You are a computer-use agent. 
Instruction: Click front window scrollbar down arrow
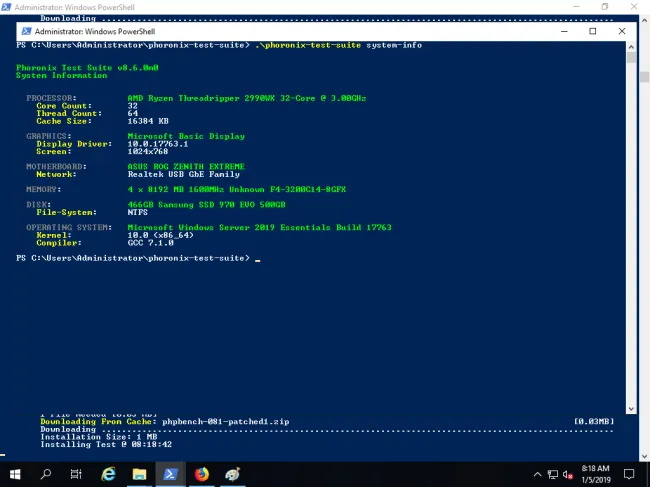point(631,409)
